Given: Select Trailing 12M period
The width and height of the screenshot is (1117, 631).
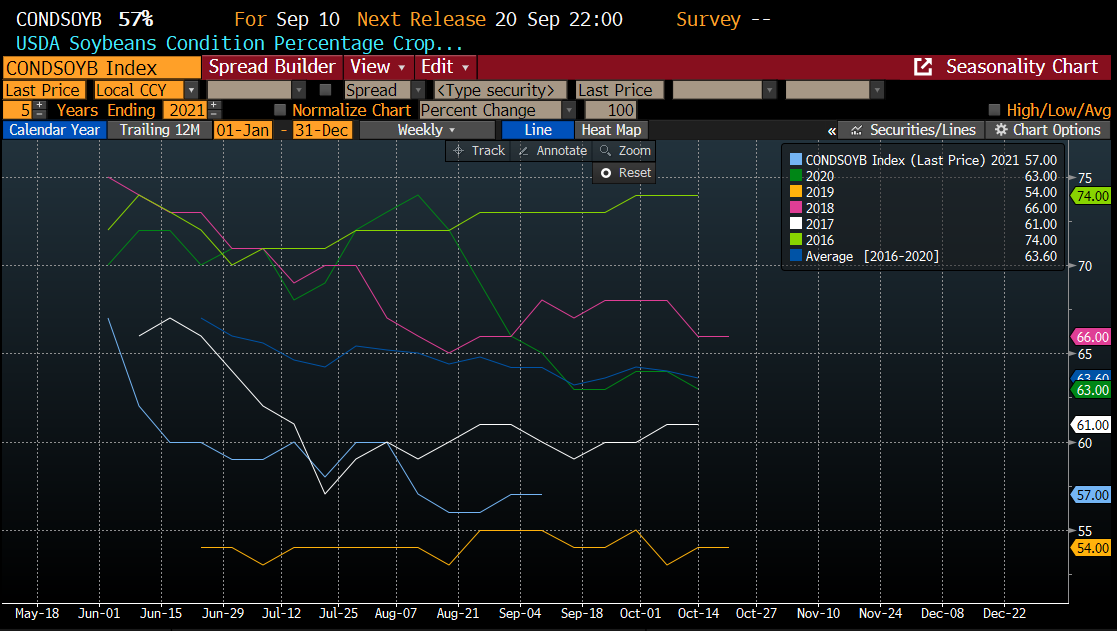Looking at the screenshot, I should tap(160, 130).
